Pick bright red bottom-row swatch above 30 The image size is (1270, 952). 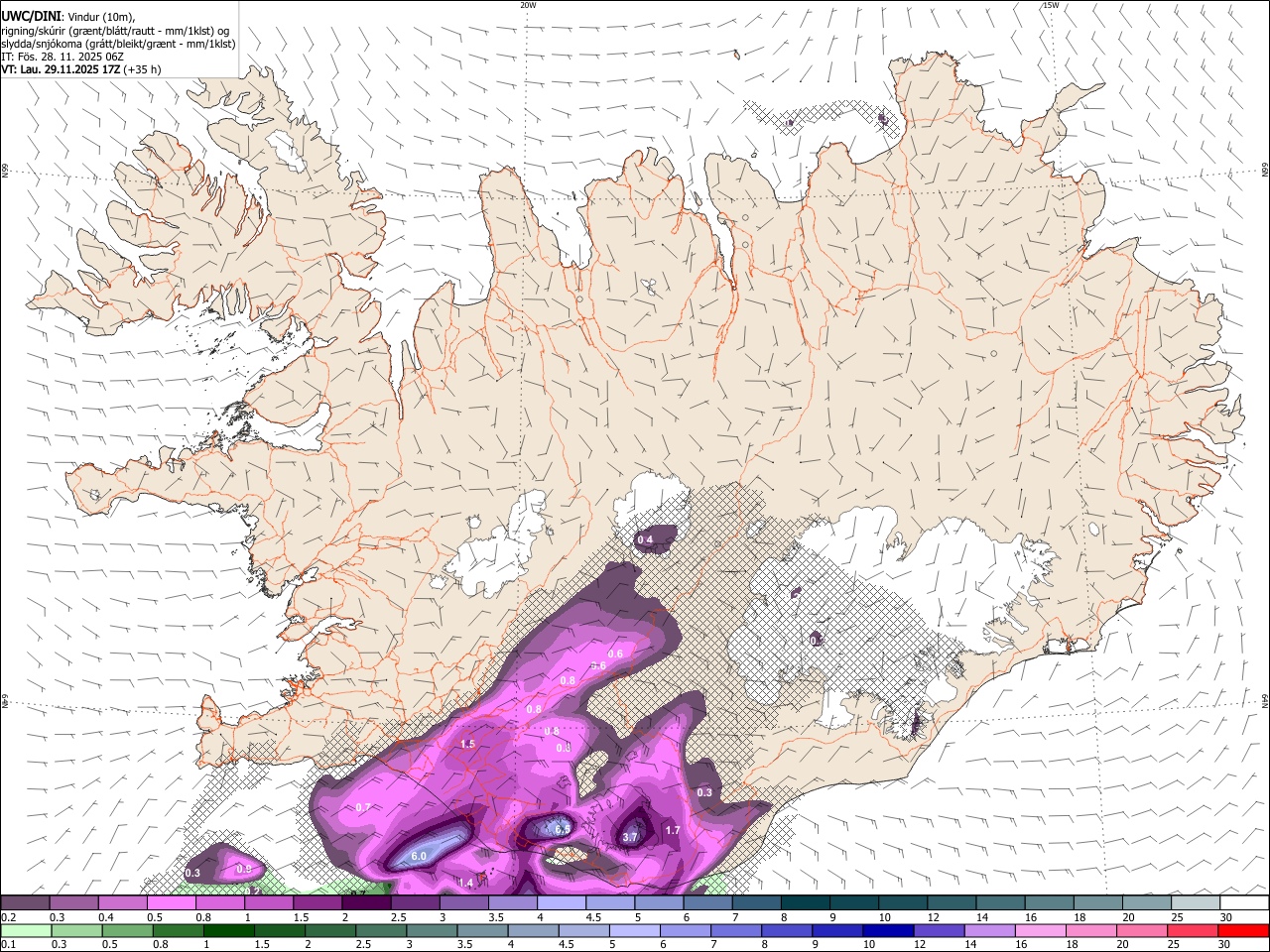tap(1243, 931)
